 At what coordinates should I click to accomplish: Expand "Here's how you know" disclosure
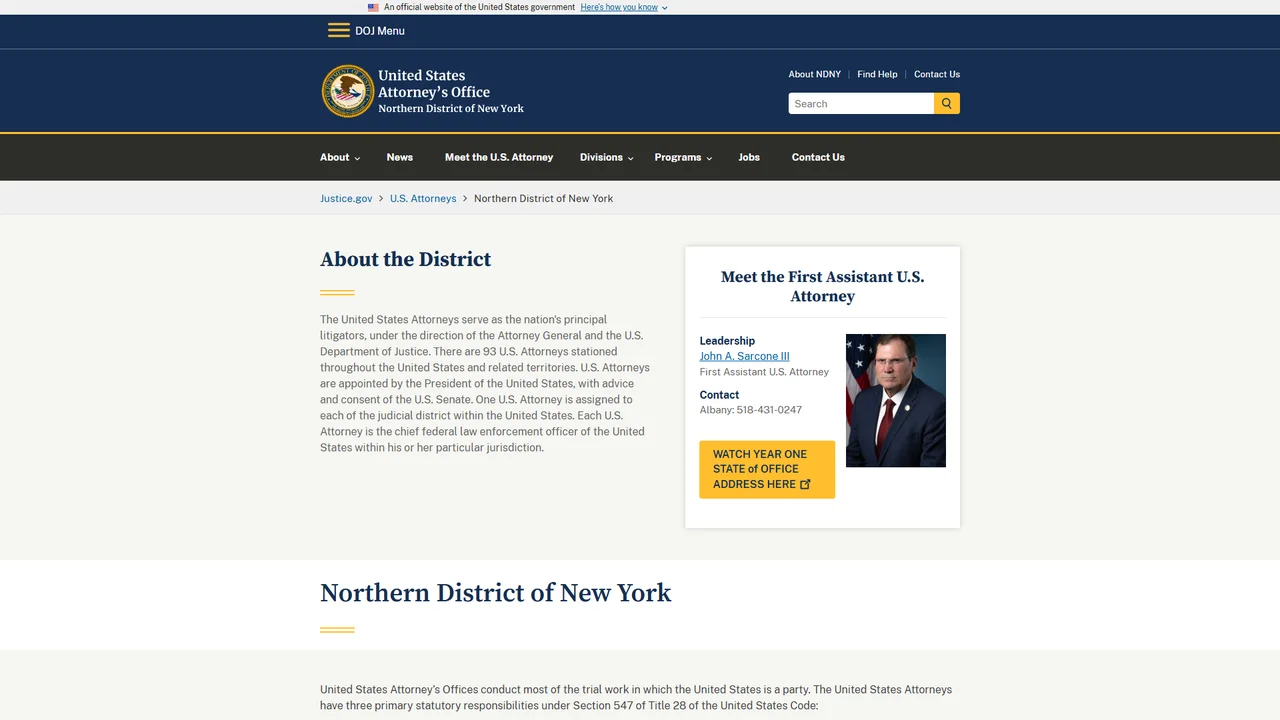624,7
